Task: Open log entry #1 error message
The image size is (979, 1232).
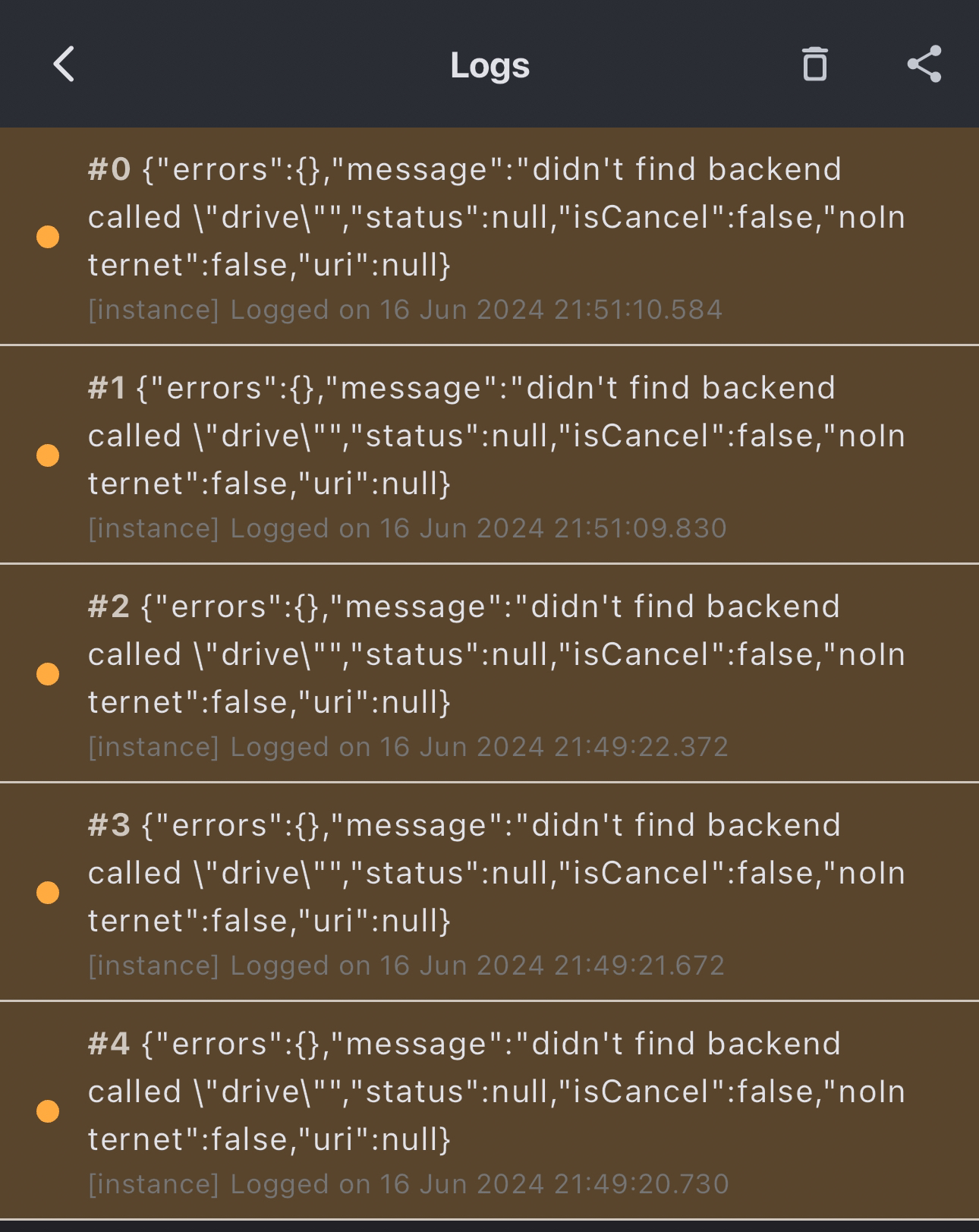Action: 496,436
